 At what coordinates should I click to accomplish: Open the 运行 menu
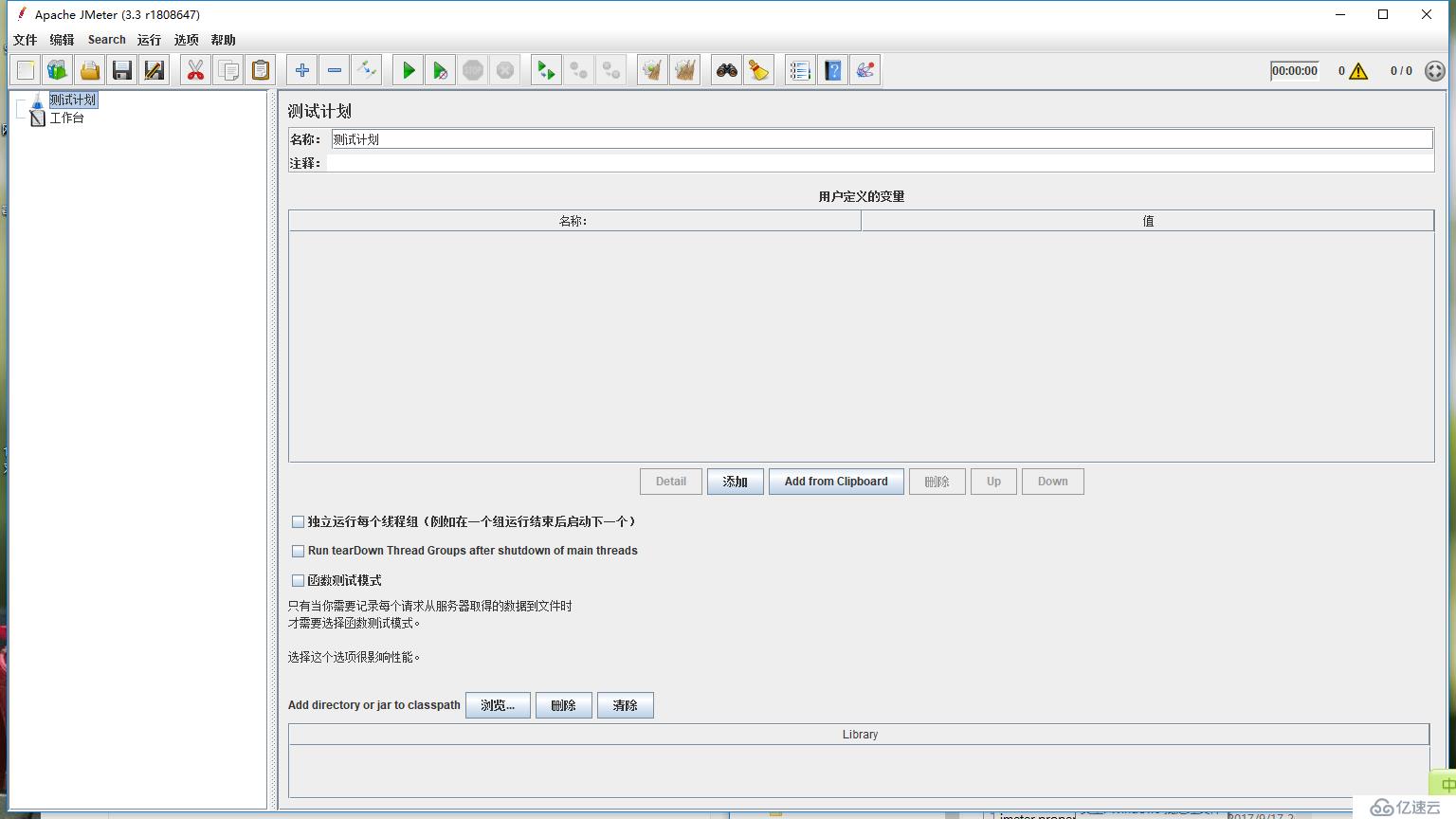(149, 40)
